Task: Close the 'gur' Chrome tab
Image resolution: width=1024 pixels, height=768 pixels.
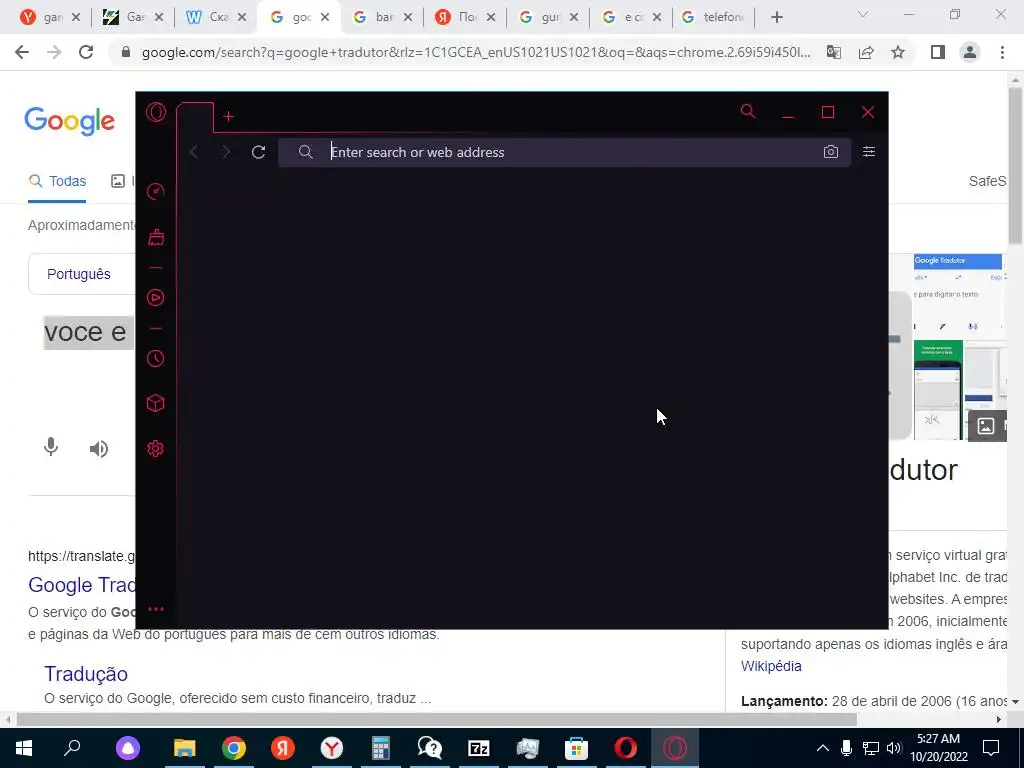Action: pos(574,18)
